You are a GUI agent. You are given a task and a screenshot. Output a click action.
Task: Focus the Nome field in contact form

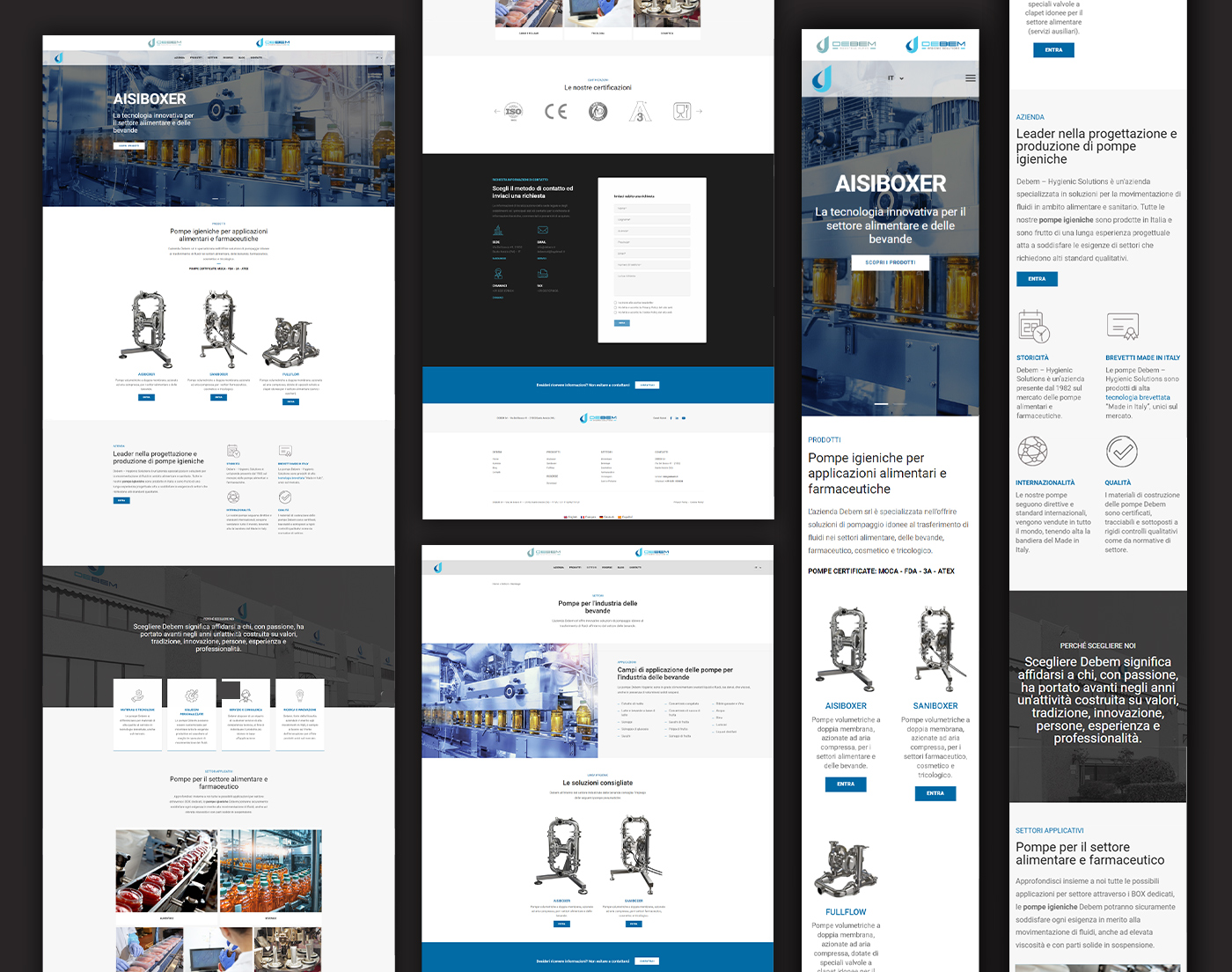(x=652, y=209)
